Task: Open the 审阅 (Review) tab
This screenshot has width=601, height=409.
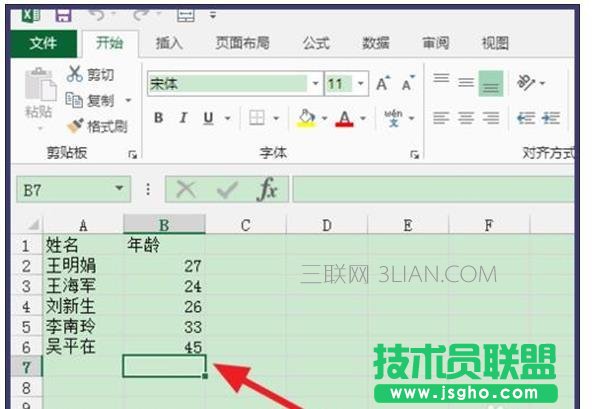Action: coord(436,43)
